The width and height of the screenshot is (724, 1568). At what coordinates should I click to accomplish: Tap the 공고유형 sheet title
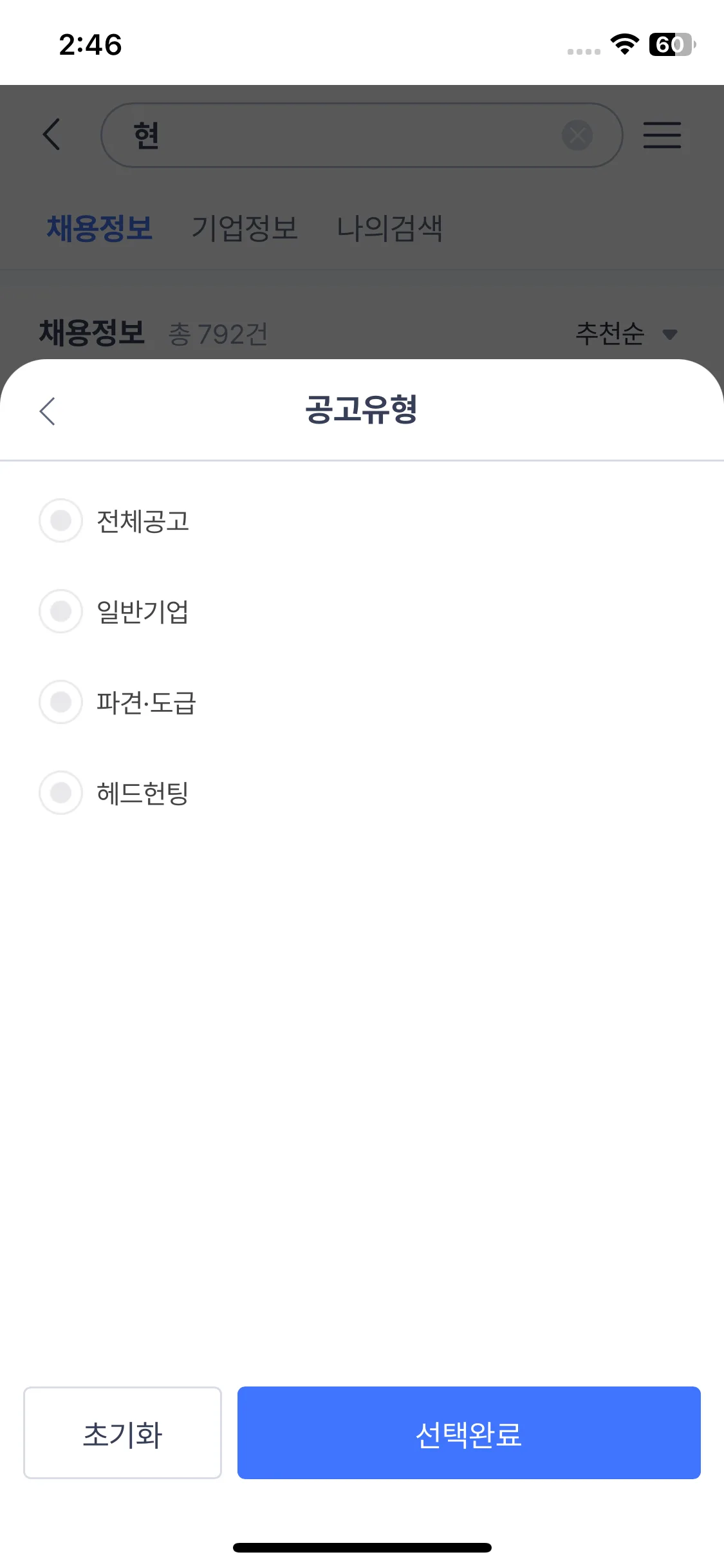click(361, 409)
